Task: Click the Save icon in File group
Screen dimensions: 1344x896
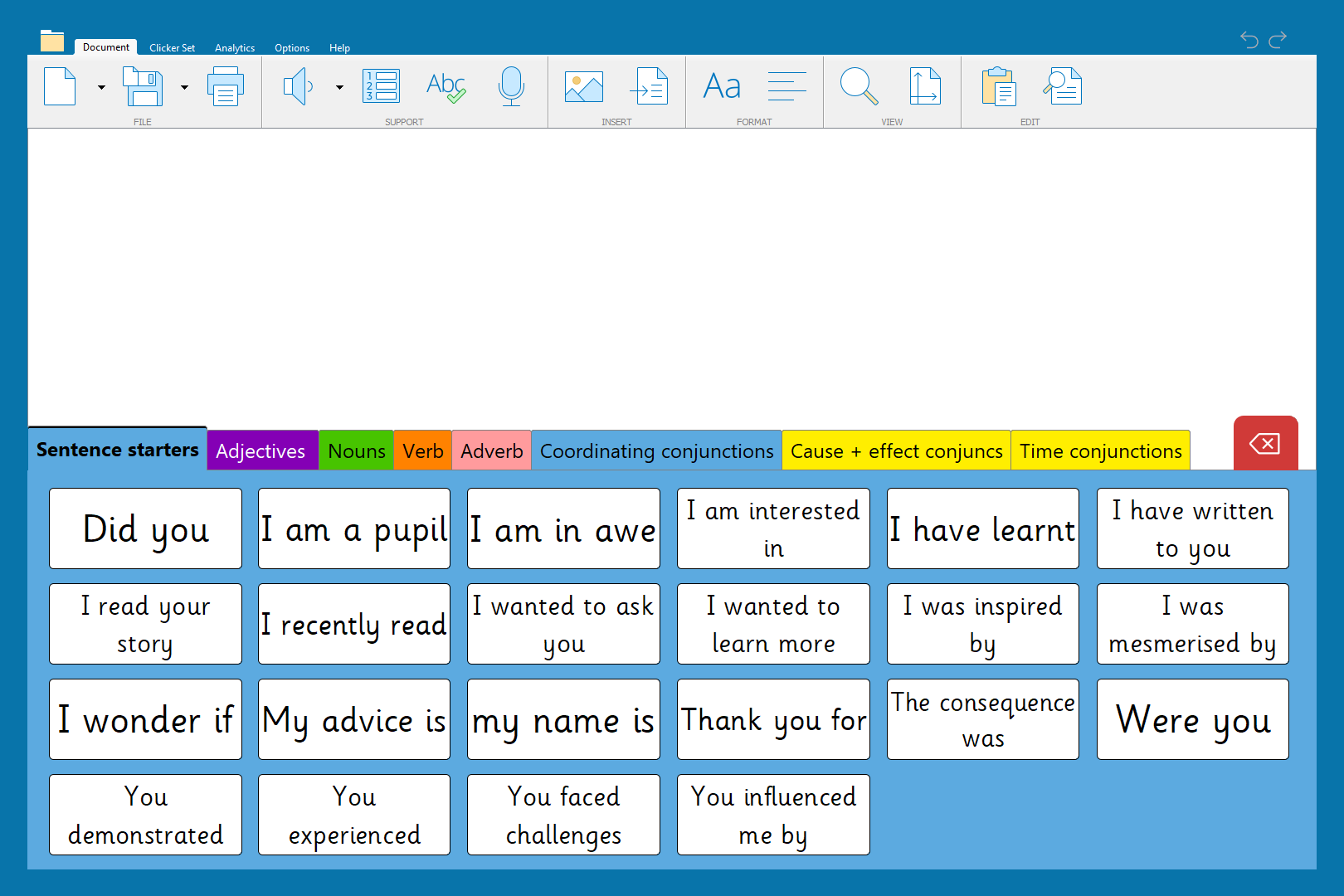Action: (x=143, y=86)
